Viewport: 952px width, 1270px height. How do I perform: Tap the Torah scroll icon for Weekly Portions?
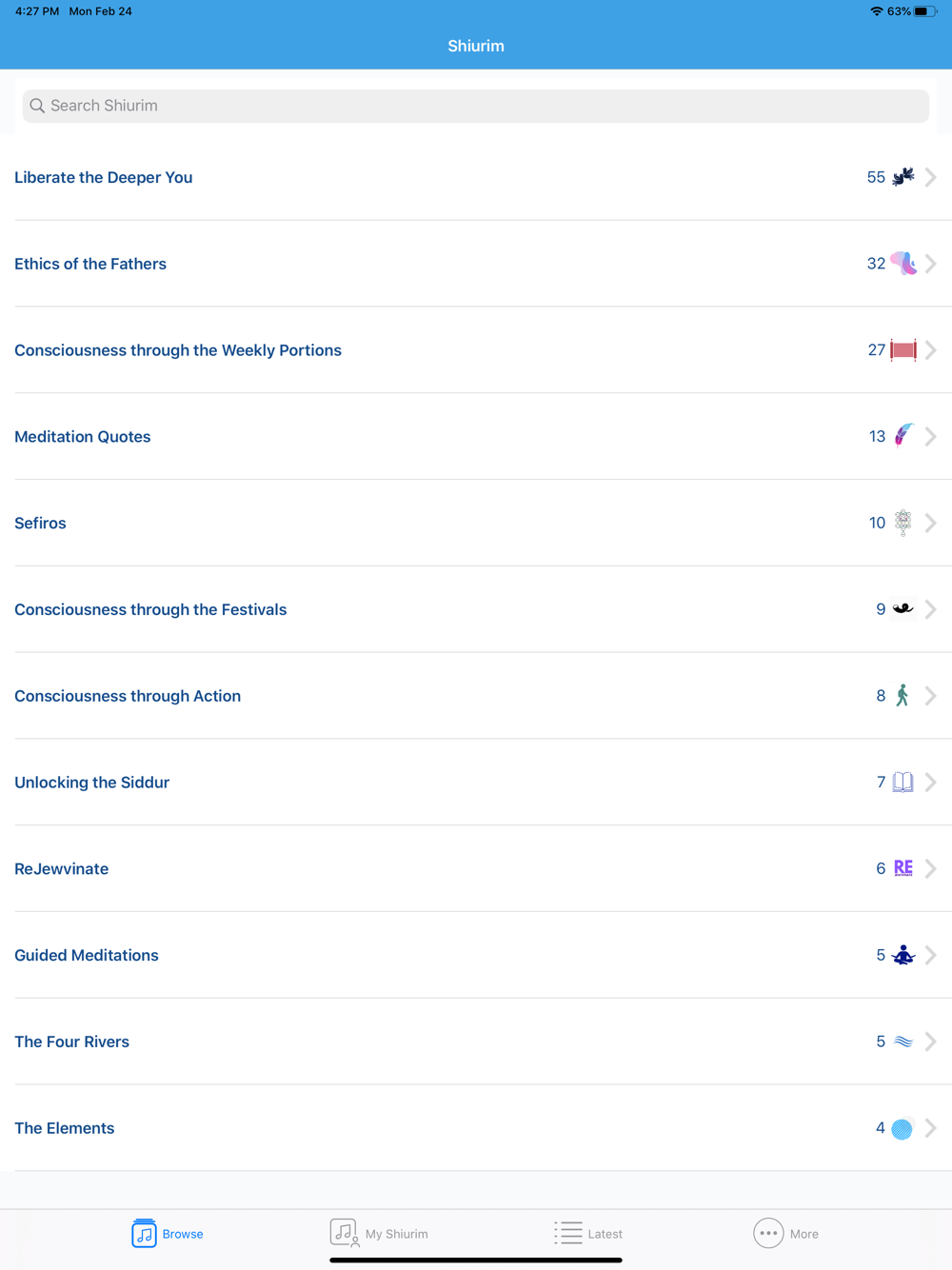click(902, 350)
